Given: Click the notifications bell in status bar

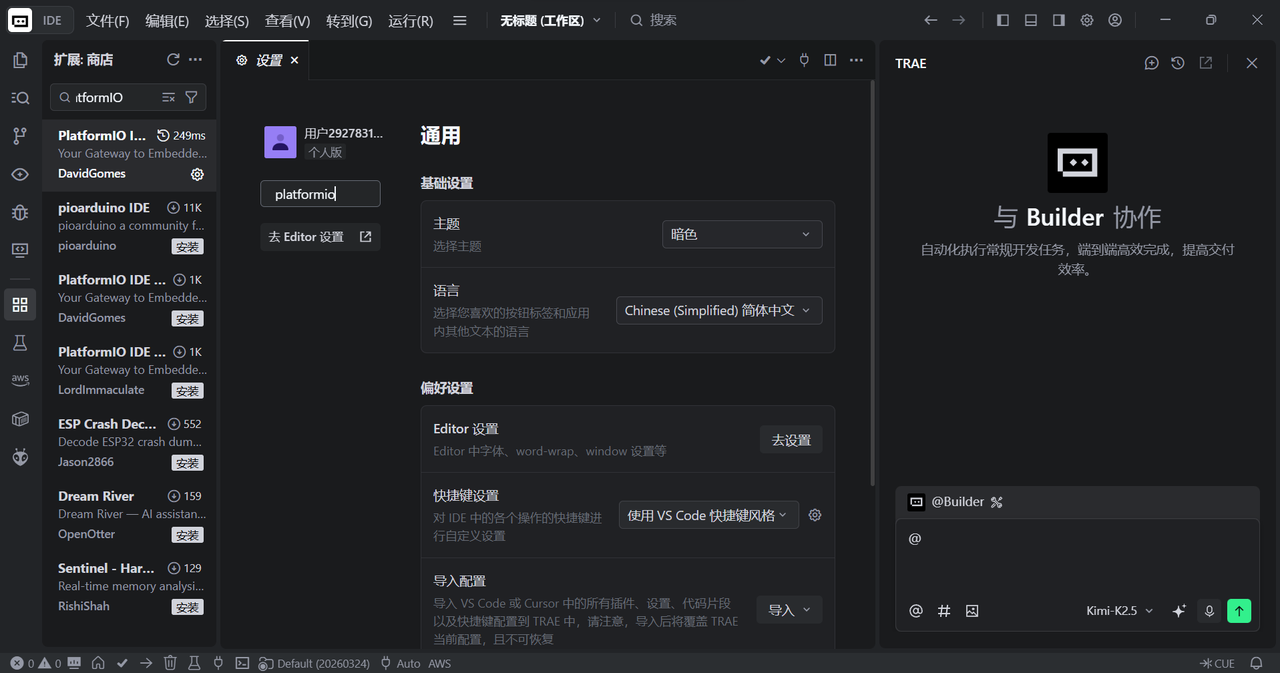Looking at the screenshot, I should pos(1256,663).
